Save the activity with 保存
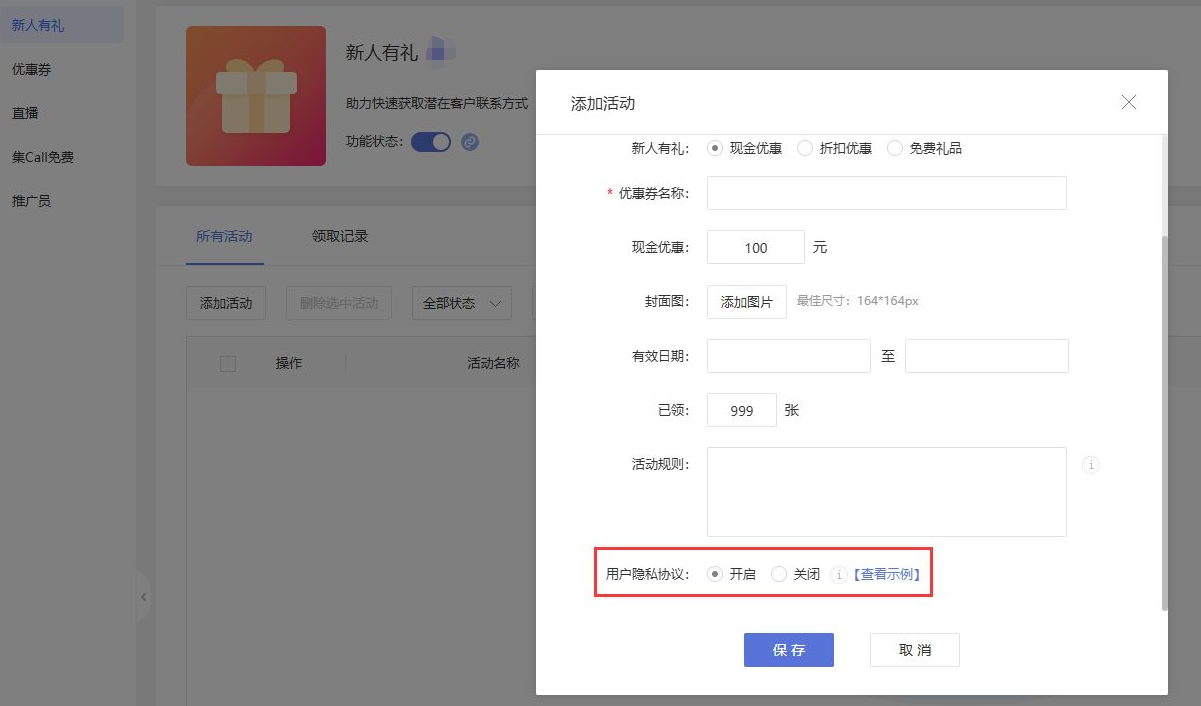 click(789, 650)
